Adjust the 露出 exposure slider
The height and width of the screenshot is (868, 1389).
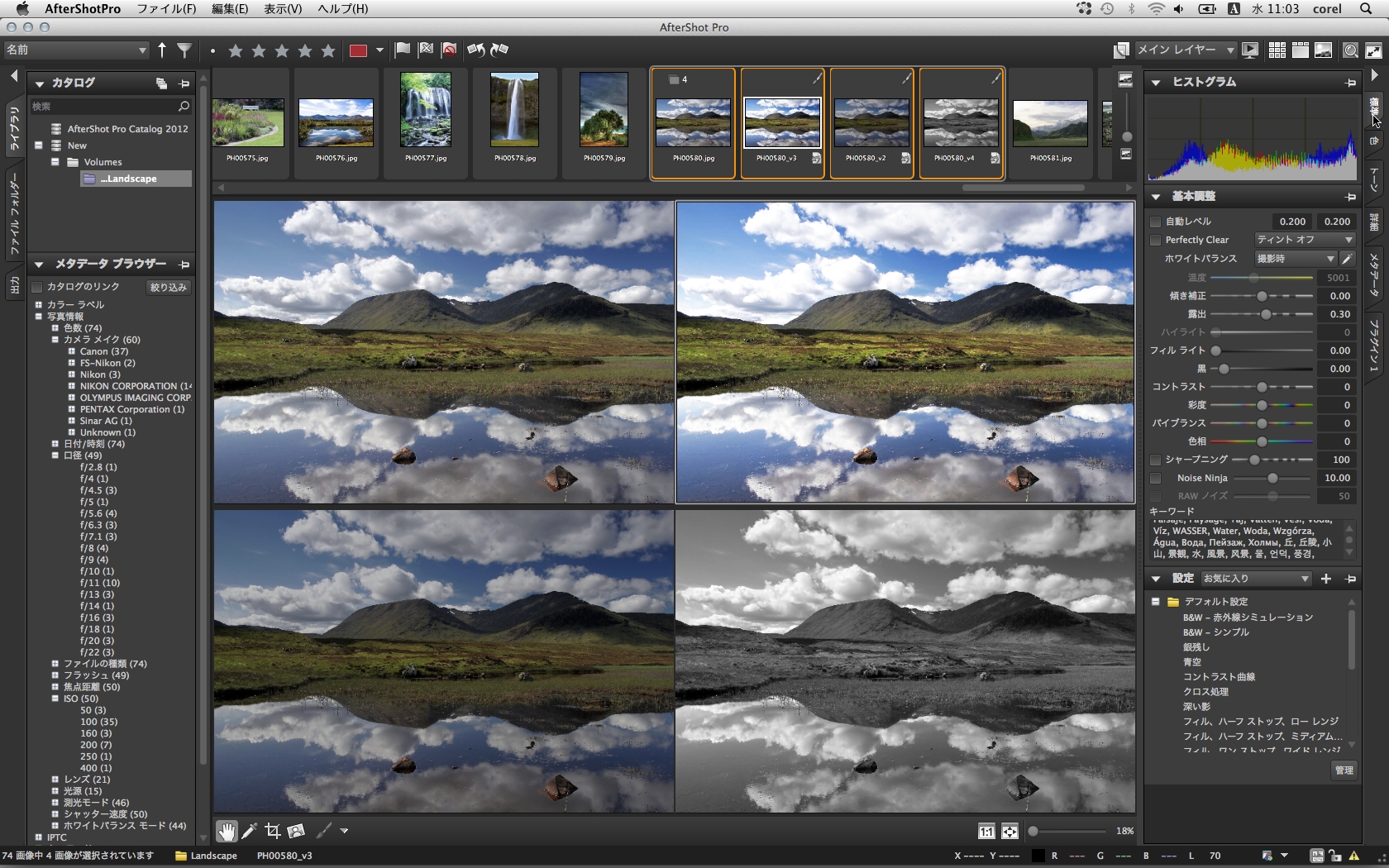(x=1265, y=314)
